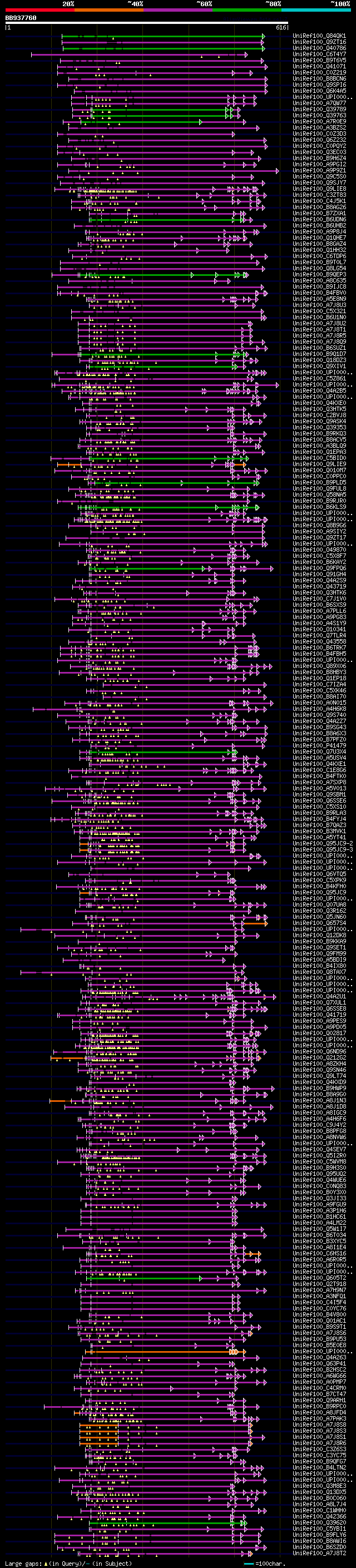Open the UniRef100_Q9ZT16 hit label
Screen dimensions: 356x1568
point(319,42)
